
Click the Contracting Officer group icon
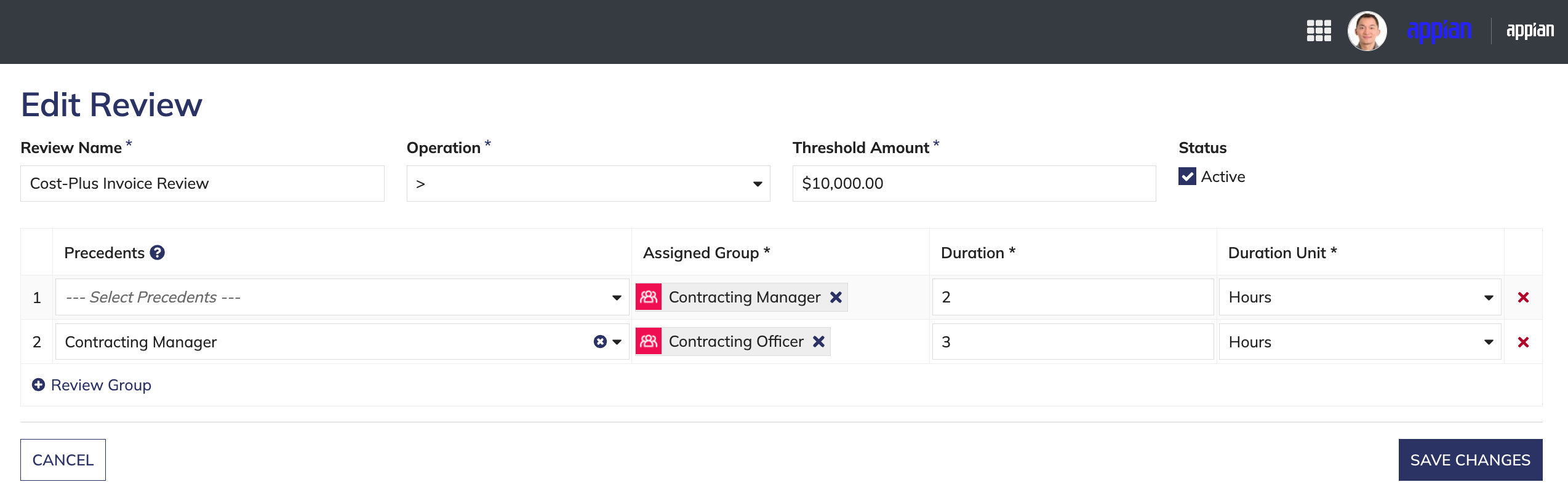pos(649,341)
